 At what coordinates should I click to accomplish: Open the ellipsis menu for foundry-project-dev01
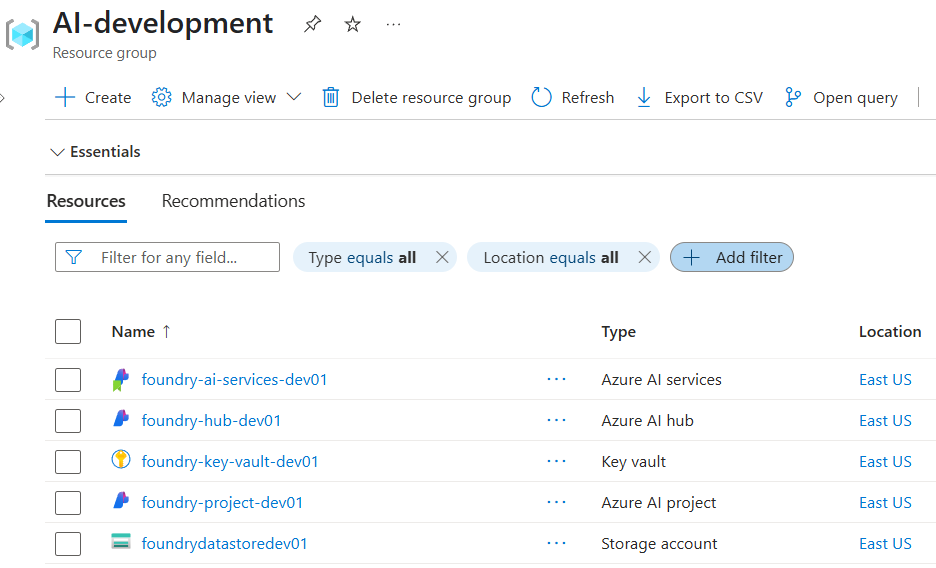point(556,503)
